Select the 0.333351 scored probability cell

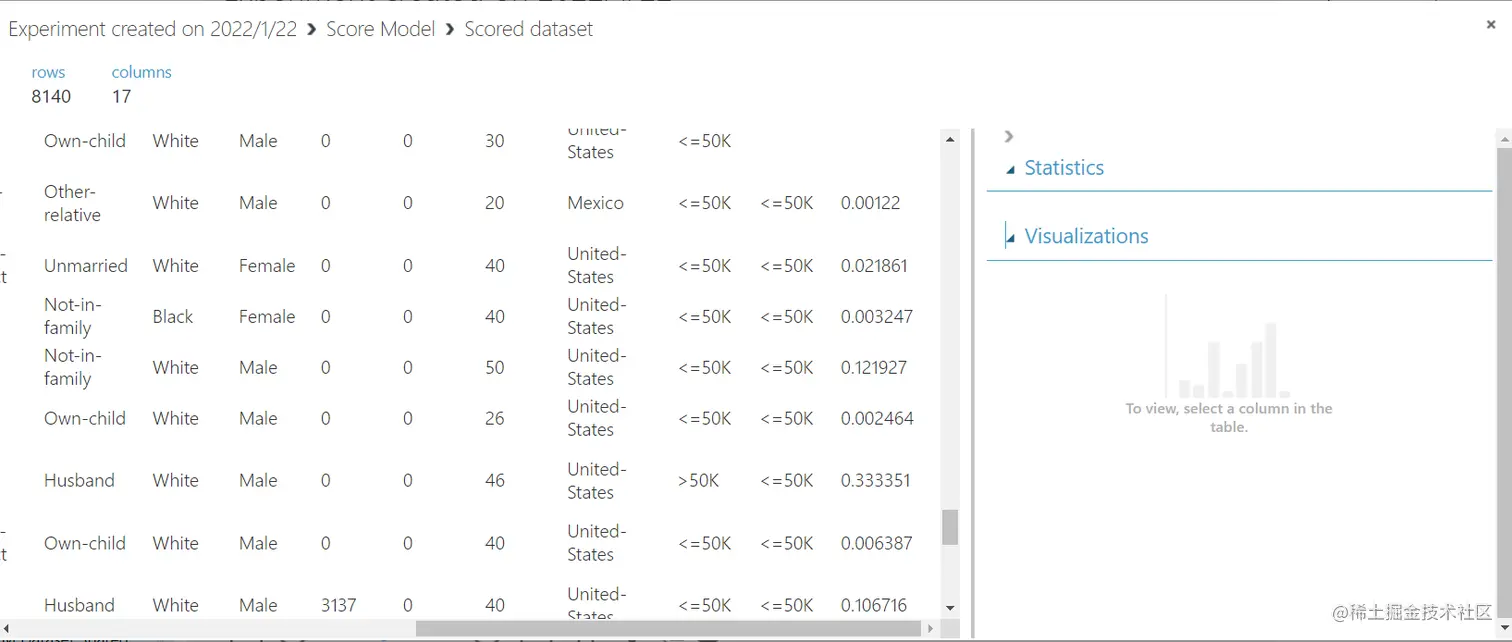(876, 481)
